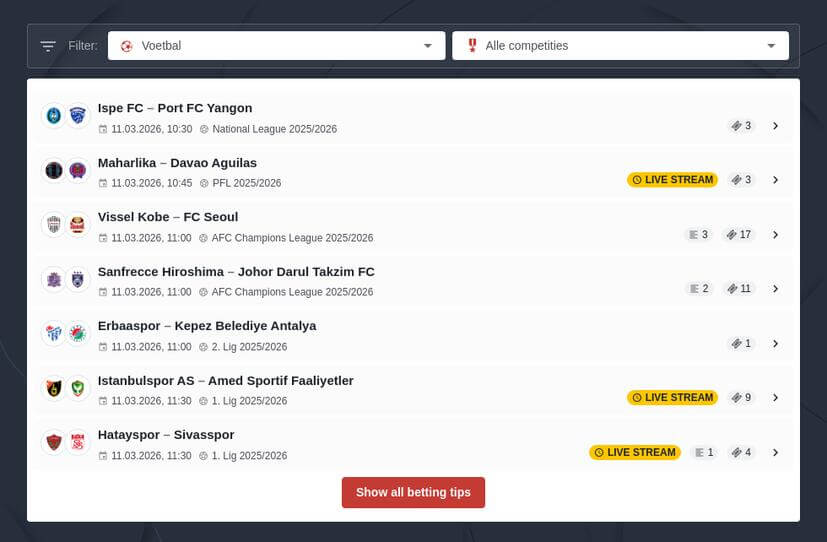
Task: Click the Ispe FC team logo
Action: click(x=53, y=116)
